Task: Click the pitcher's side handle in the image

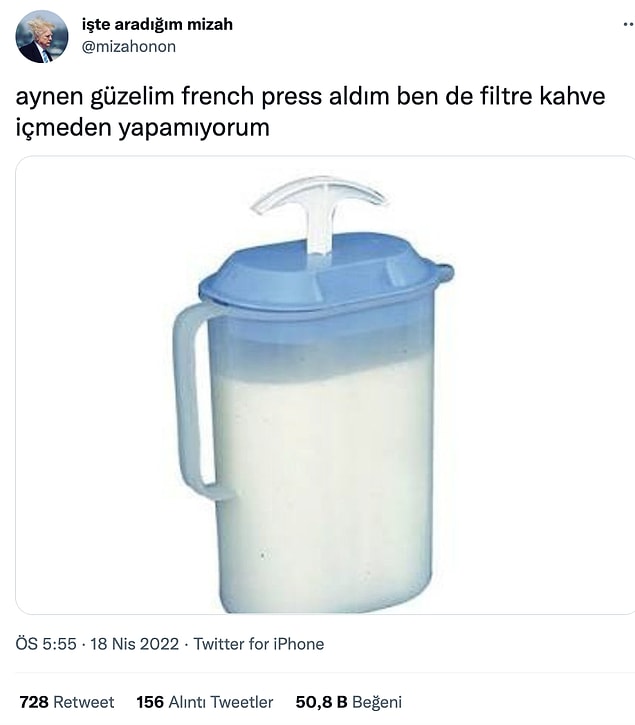Action: click(197, 400)
